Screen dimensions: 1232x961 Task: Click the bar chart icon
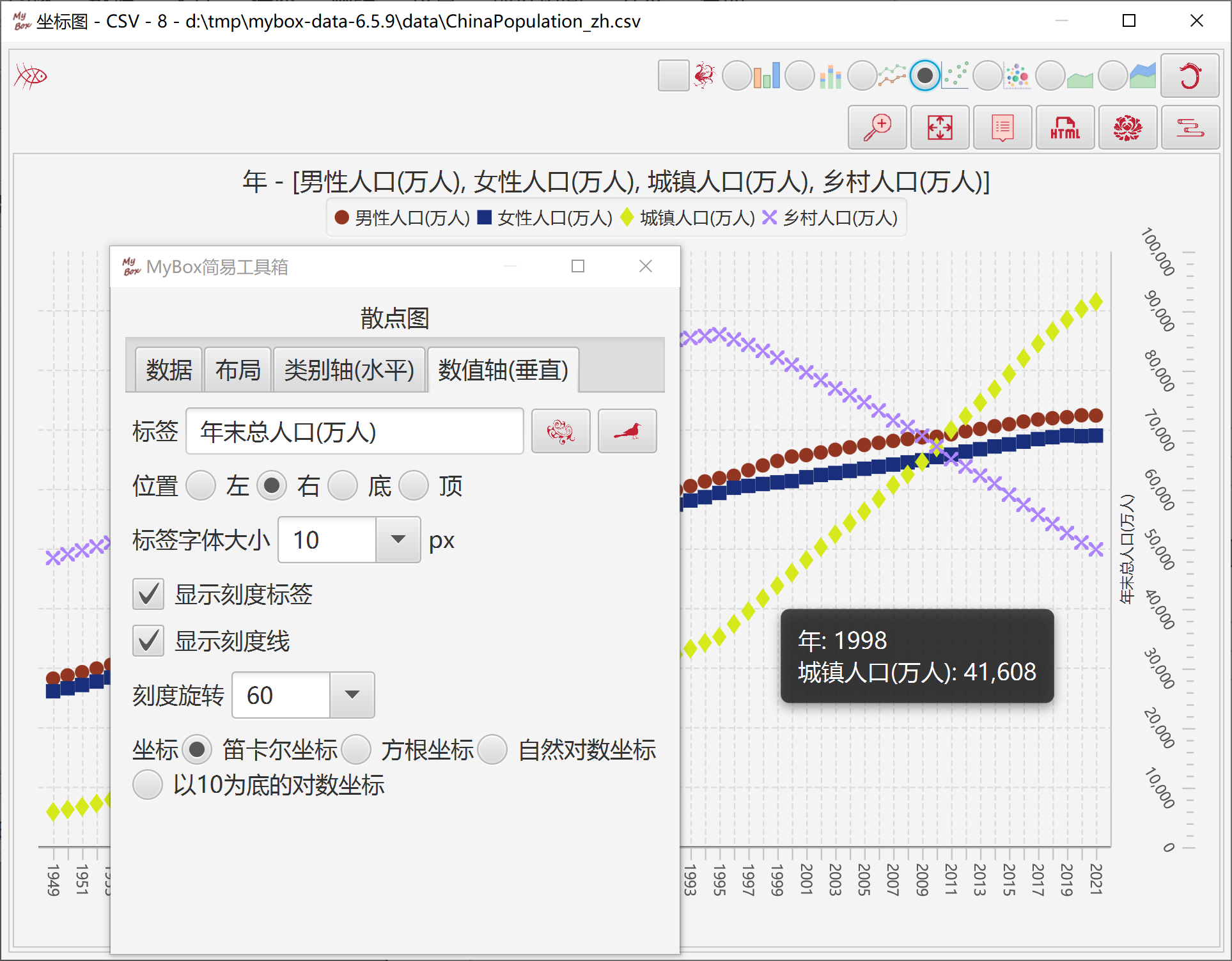point(767,75)
